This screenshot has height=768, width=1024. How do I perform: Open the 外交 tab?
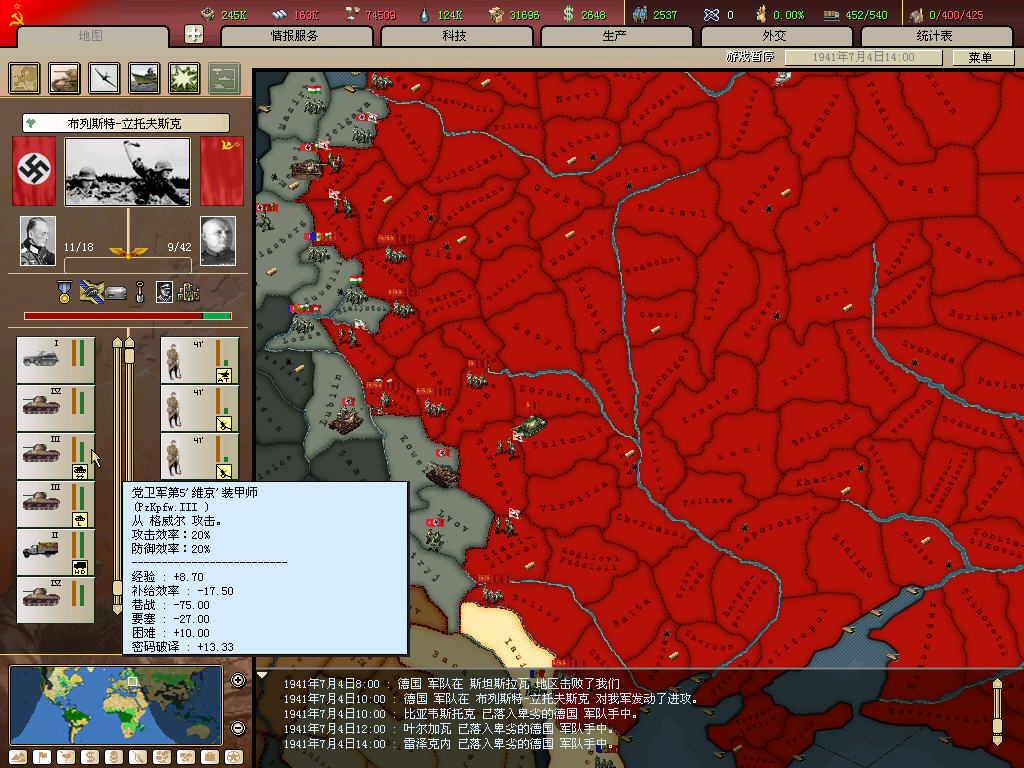(774, 36)
